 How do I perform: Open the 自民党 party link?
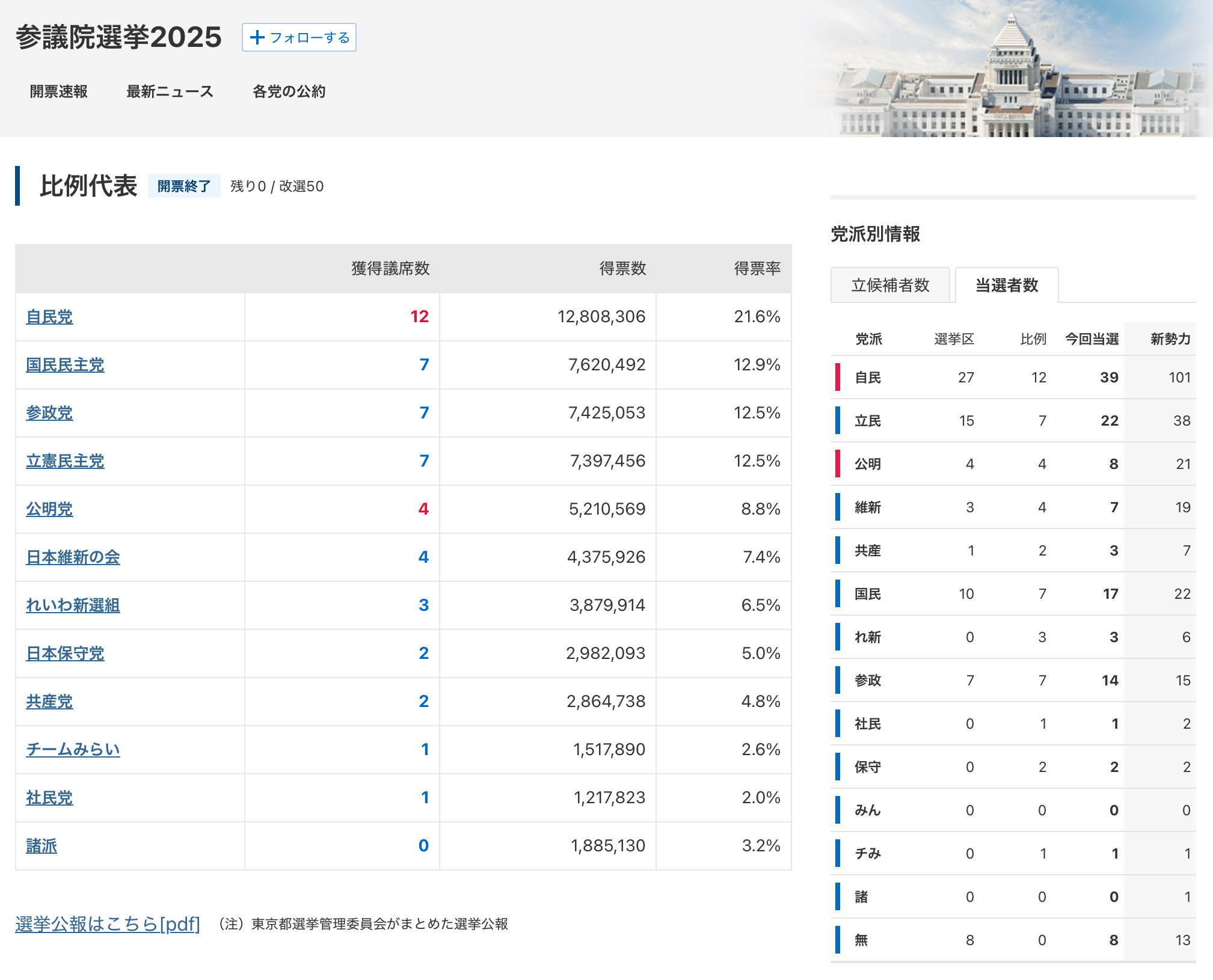(x=49, y=317)
